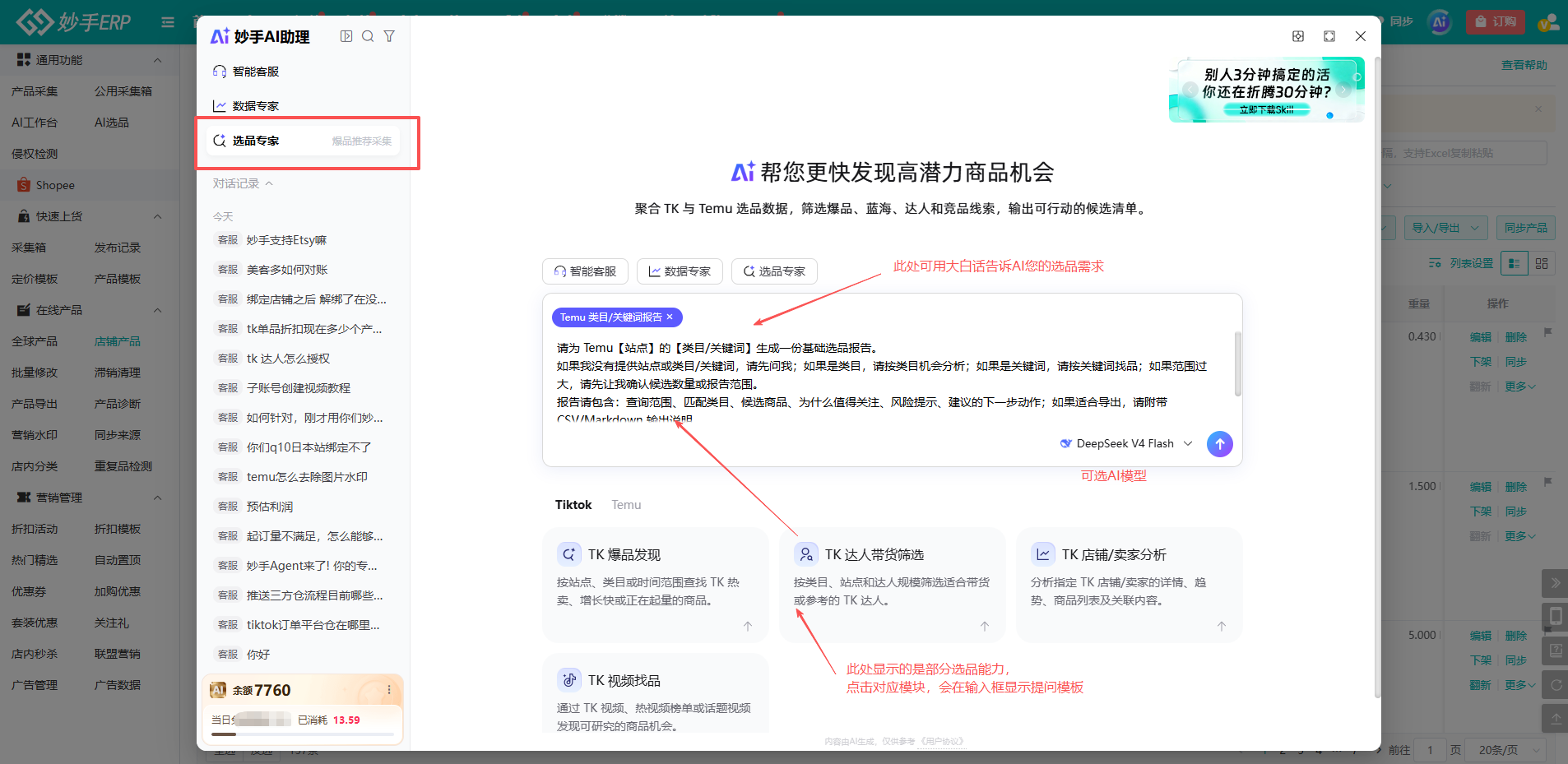This screenshot has height=764, width=1568.
Task: Show the next banner slide with the right arrow
Action: [x=1343, y=90]
